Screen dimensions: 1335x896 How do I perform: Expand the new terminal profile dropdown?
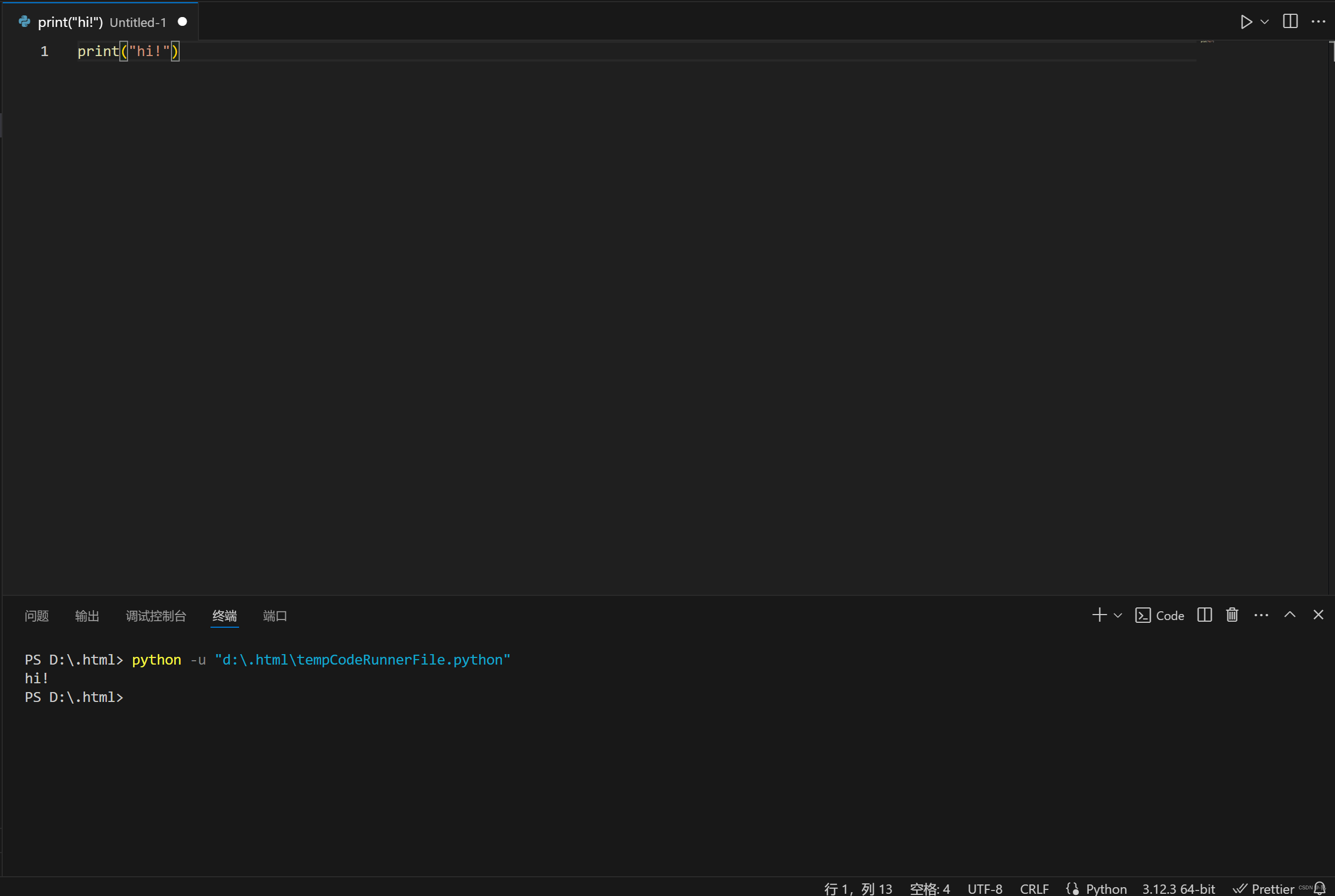coord(1118,616)
